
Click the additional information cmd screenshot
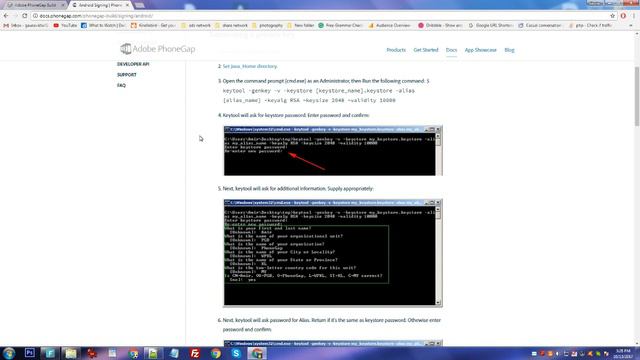pos(333,253)
